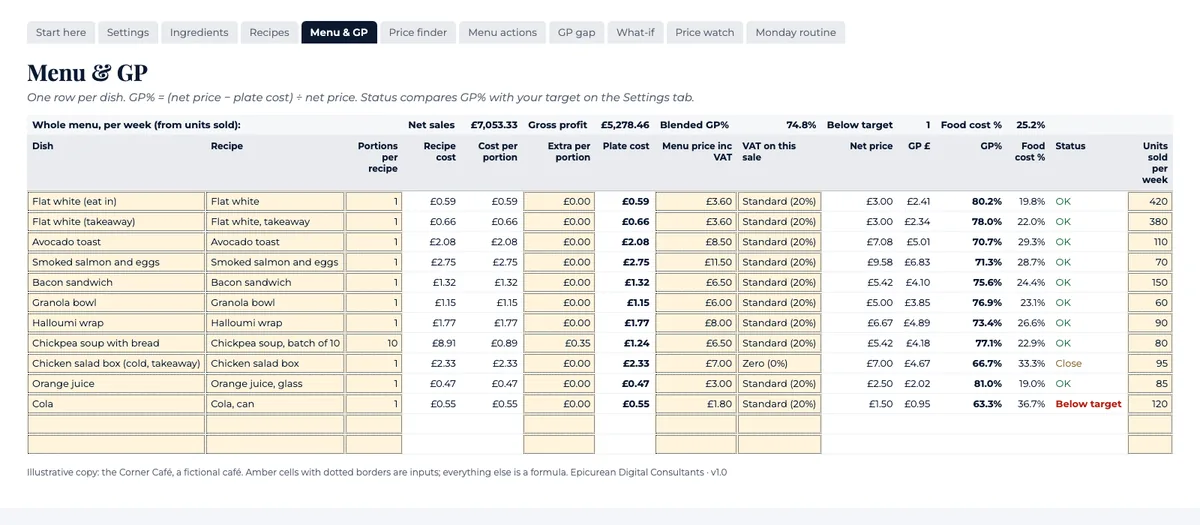Edit the Orange juice, glass recipe field
This screenshot has width=1200, height=525.
274,383
